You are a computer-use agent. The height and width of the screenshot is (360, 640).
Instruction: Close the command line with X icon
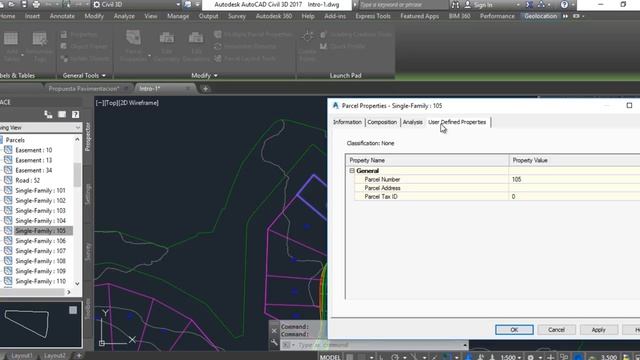click(274, 331)
